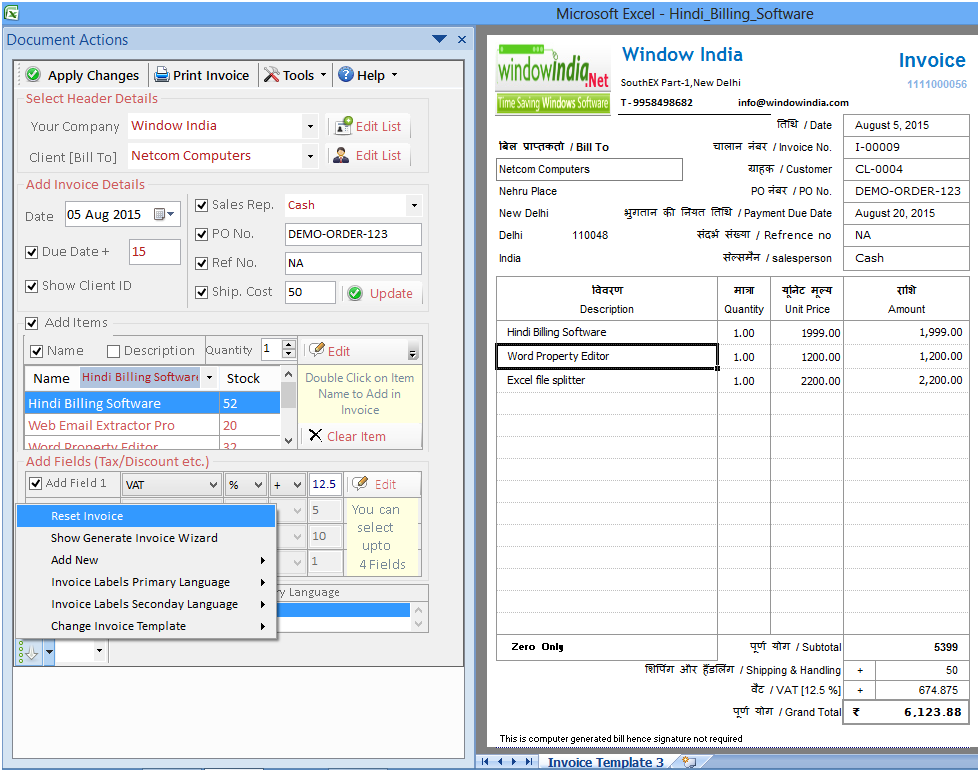978x772 pixels.
Task: Click the insert new worksheet tab icon
Action: click(x=689, y=761)
